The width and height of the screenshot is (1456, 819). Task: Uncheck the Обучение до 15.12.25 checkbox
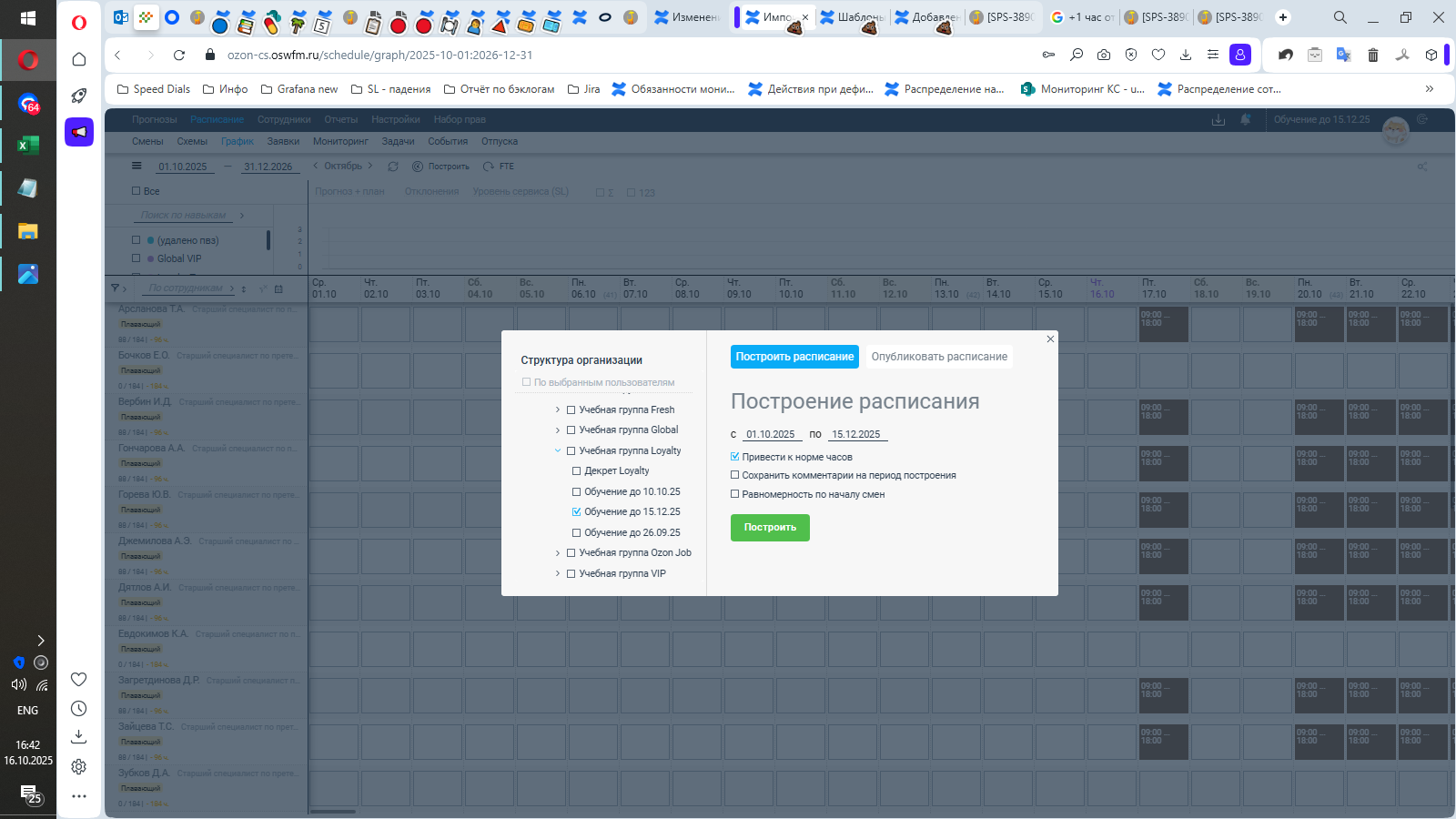576,512
